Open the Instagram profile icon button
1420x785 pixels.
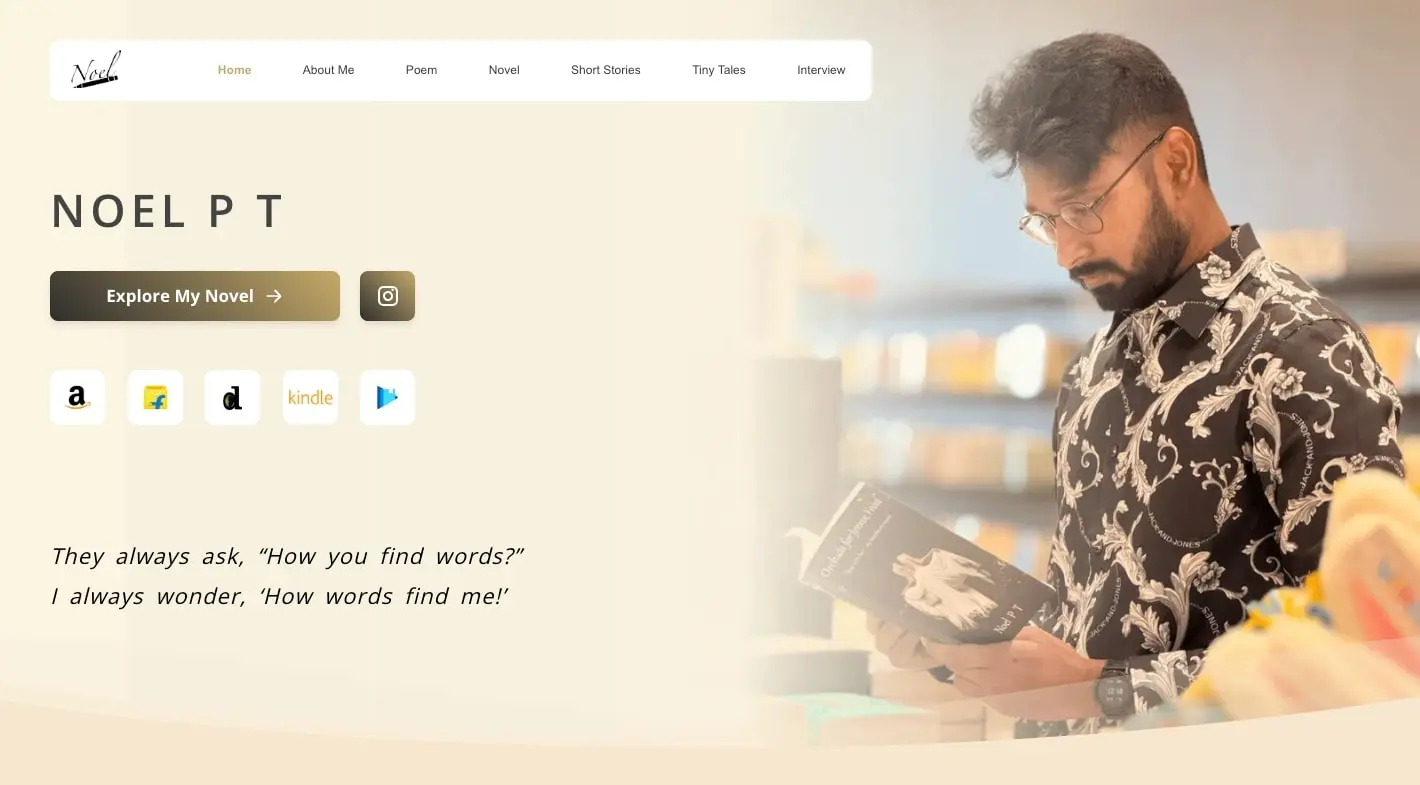tap(387, 296)
